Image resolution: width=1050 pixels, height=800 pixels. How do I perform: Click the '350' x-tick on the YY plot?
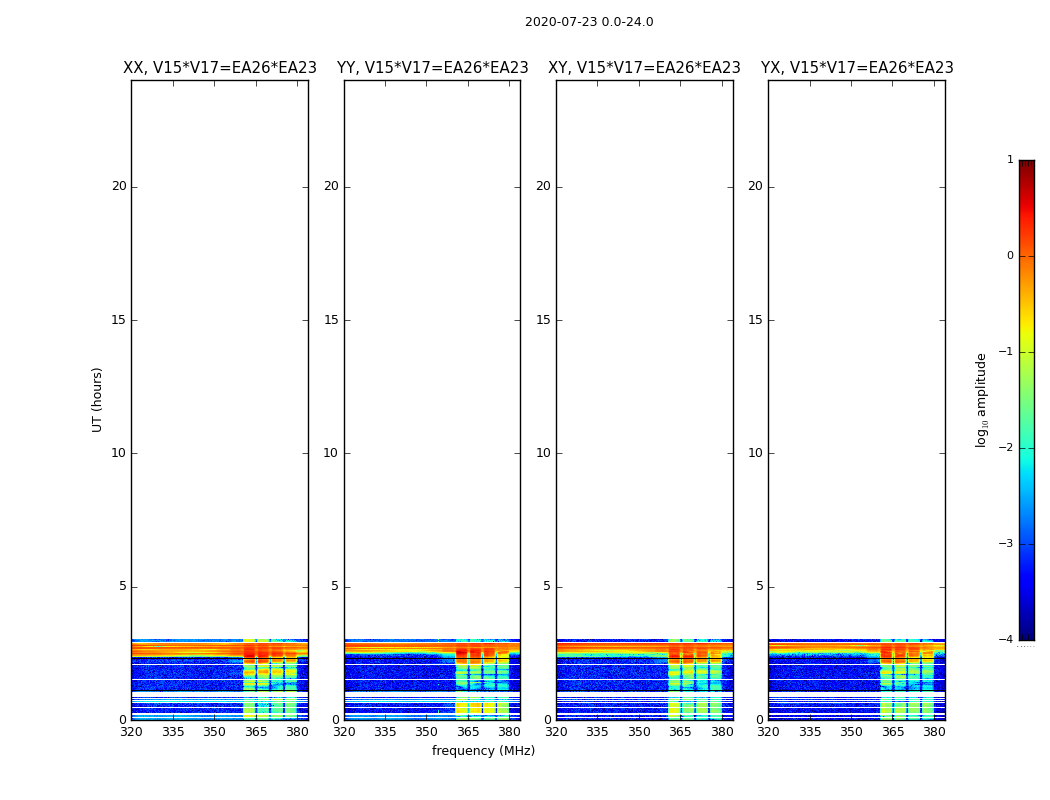tap(427, 732)
